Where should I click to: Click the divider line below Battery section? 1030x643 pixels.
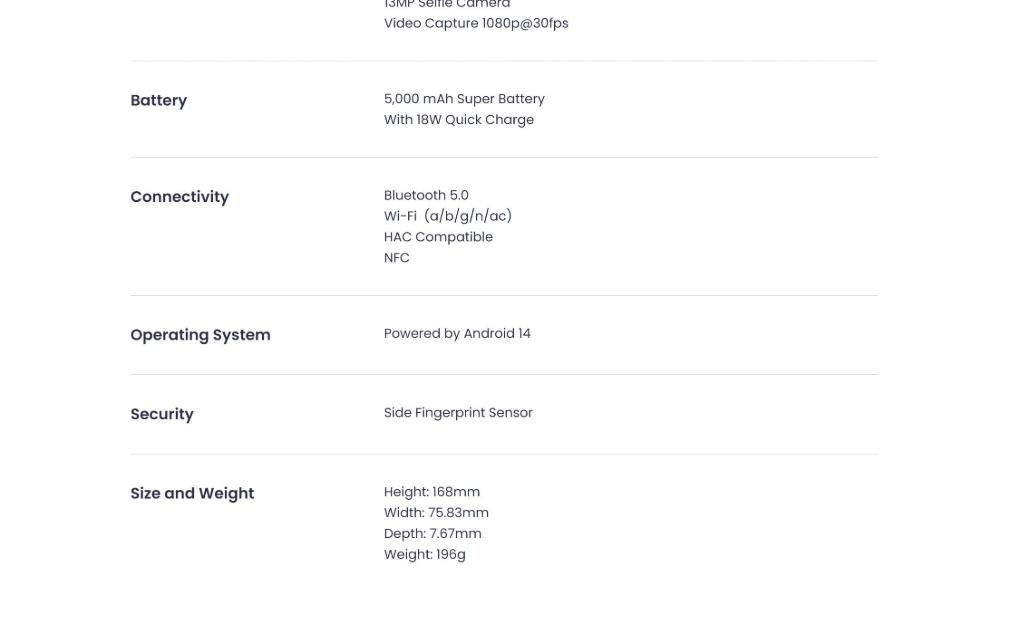point(504,157)
